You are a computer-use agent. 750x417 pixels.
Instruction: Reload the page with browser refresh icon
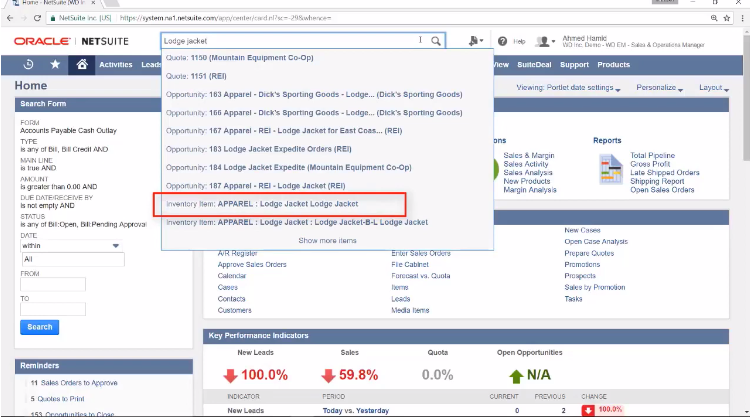click(x=37, y=18)
